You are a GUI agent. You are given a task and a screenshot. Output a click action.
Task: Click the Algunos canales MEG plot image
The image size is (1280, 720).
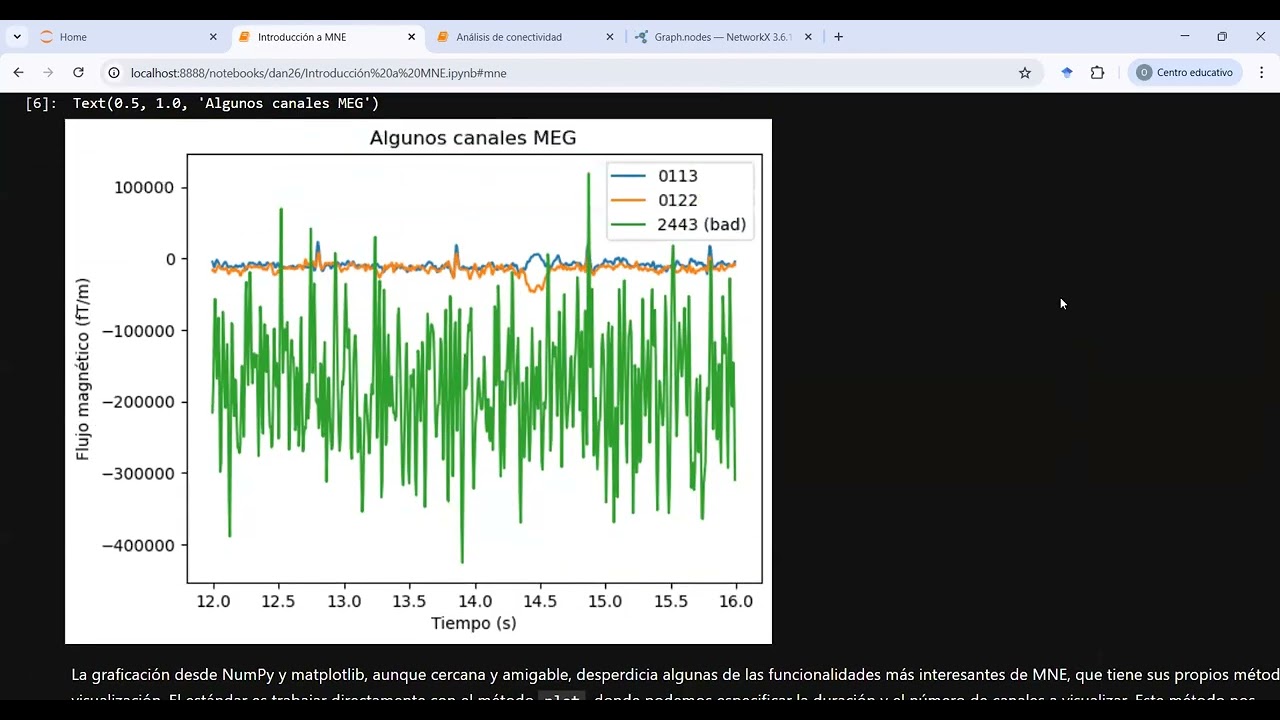(418, 381)
